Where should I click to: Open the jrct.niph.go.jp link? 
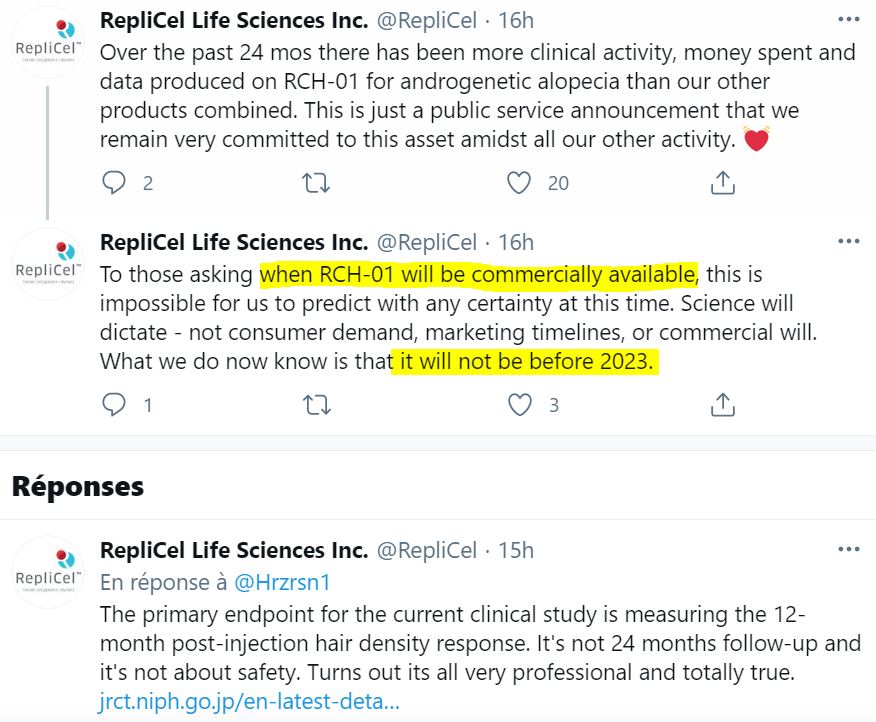click(250, 701)
